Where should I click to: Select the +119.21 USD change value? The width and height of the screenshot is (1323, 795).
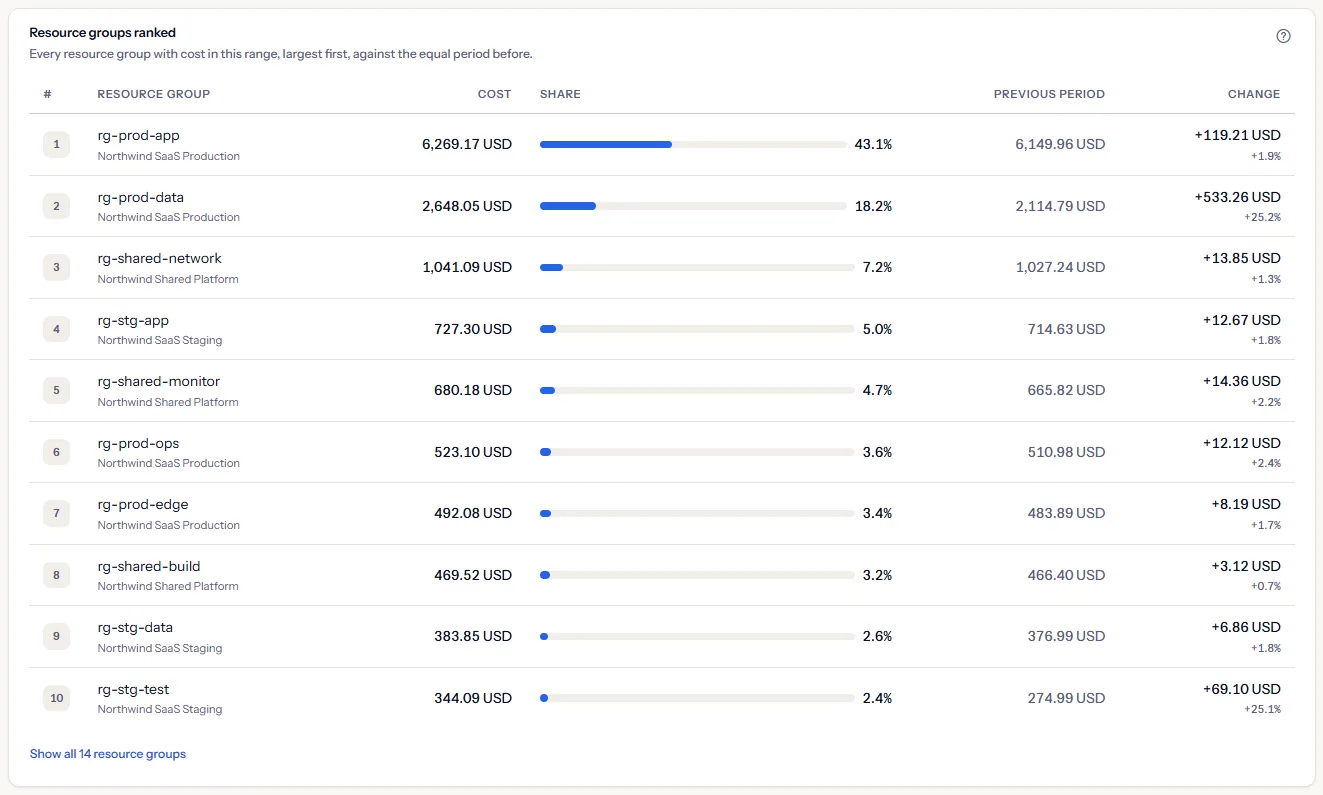1237,135
